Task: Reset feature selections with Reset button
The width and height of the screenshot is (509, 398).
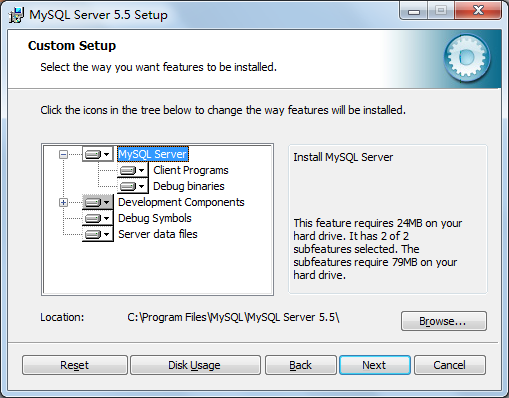Action: point(75,365)
